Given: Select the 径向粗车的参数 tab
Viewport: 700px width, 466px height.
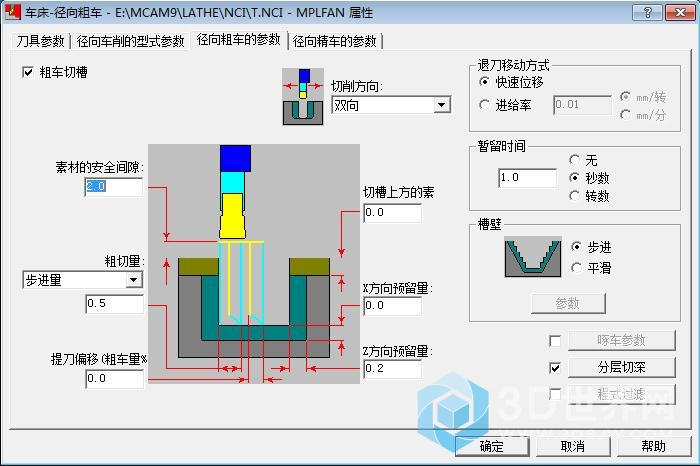Looking at the screenshot, I should 238,40.
